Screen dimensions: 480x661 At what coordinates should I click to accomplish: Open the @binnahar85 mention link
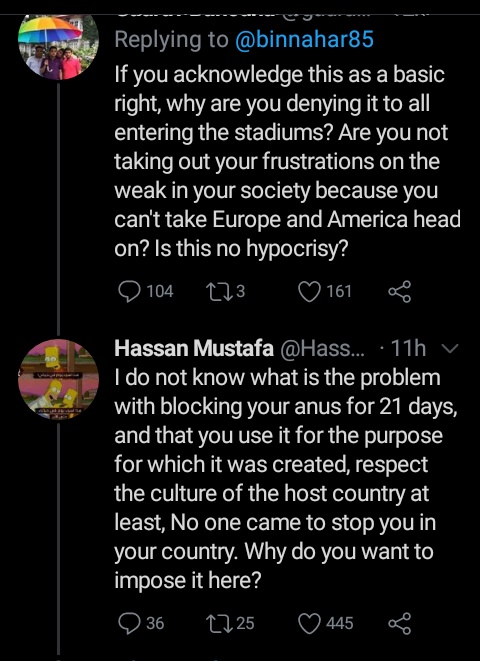304,40
